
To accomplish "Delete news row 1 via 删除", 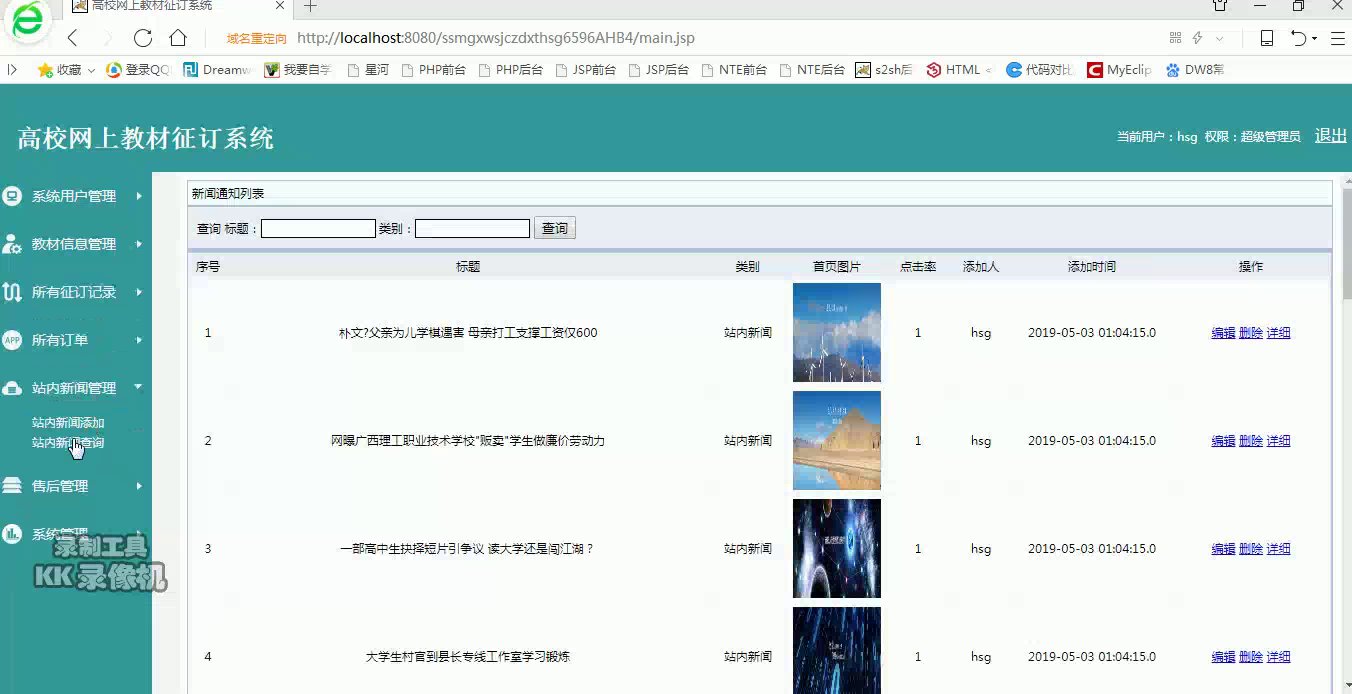I will pyautogui.click(x=1251, y=333).
